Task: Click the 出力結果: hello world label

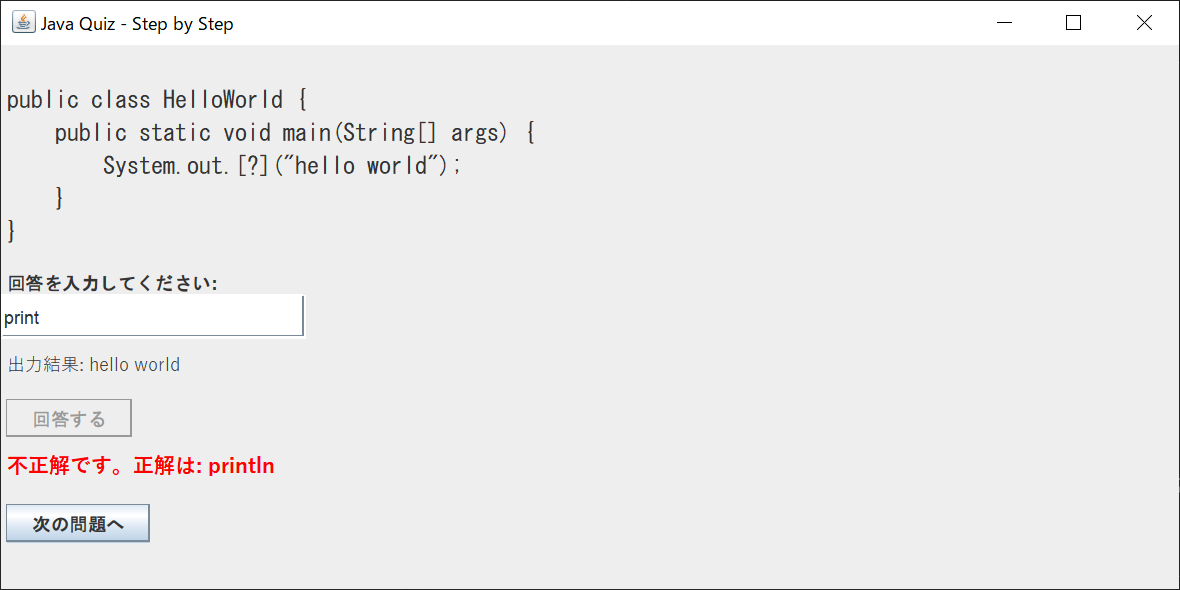Action: point(94,365)
